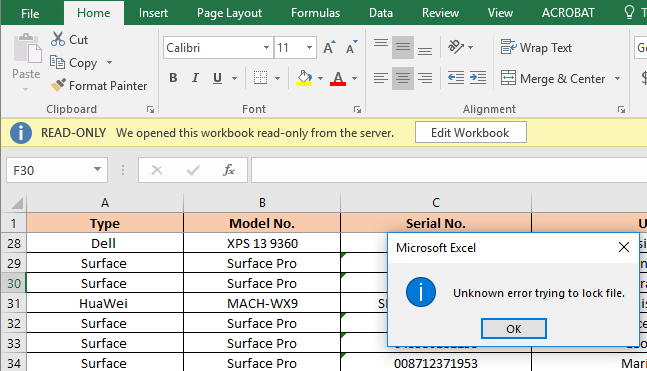Open Alignment settings dialog launcher
Screen dimensions: 647x371
(621, 109)
